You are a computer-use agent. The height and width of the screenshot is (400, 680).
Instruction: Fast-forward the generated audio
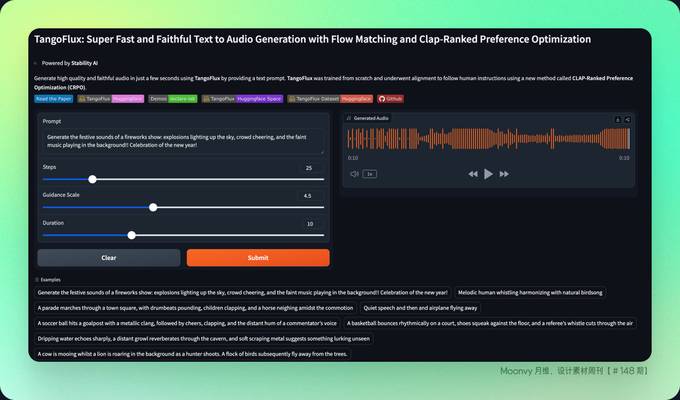point(504,174)
